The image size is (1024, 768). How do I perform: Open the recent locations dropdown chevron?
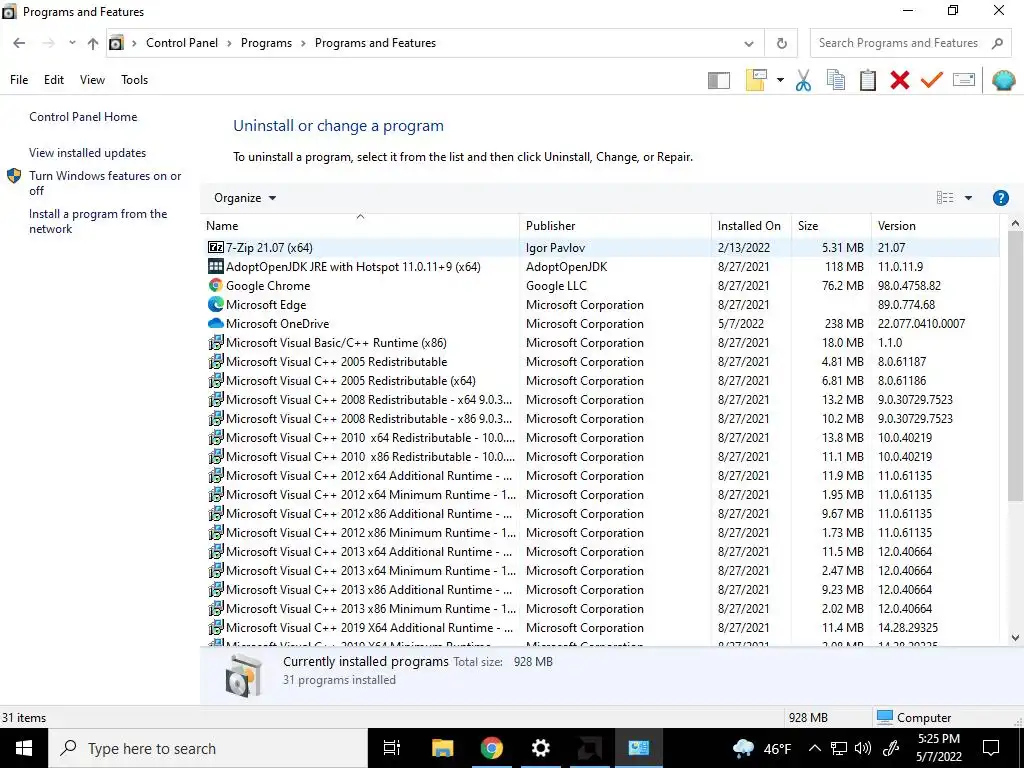[72, 43]
